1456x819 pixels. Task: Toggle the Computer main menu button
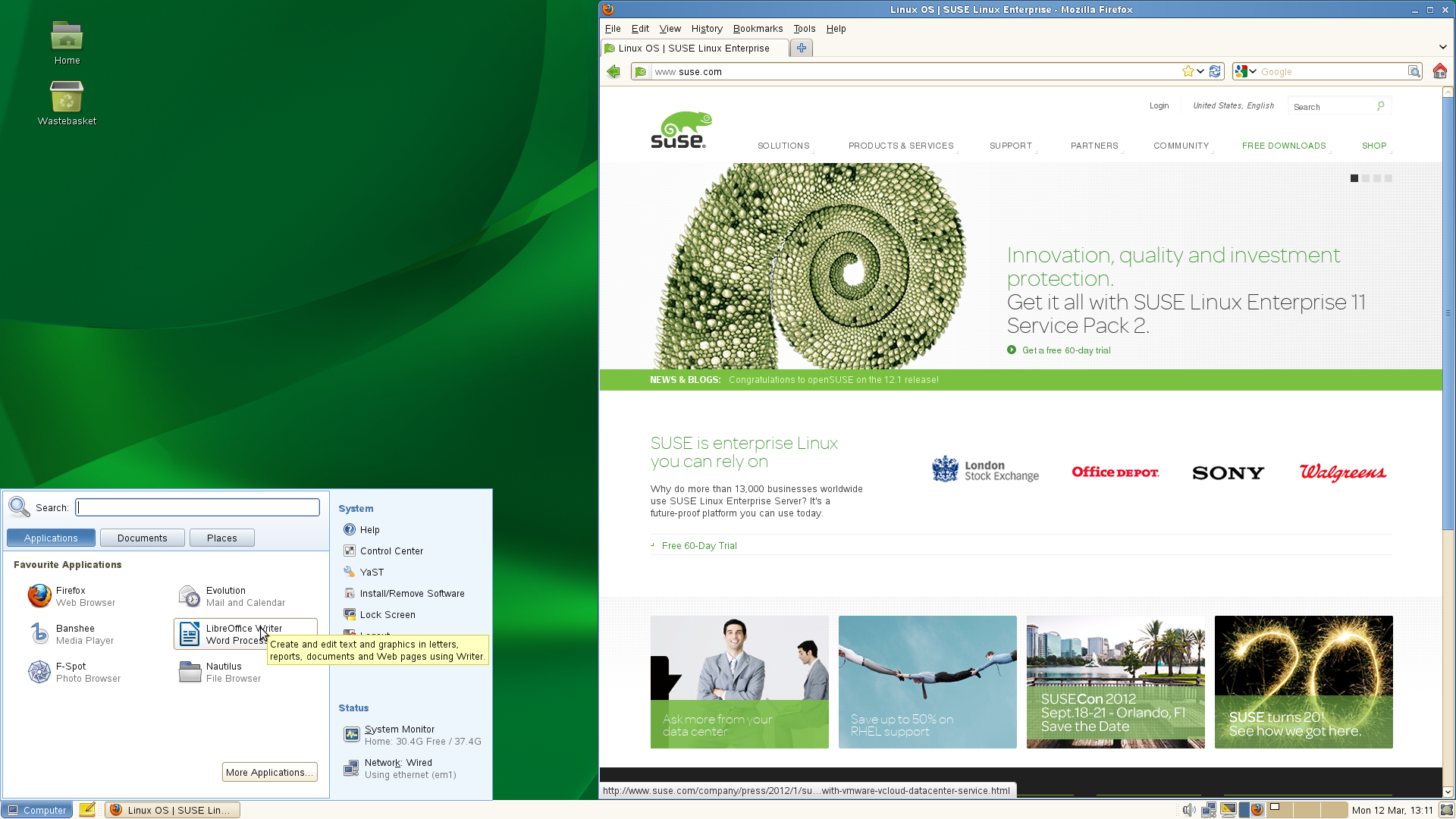click(37, 810)
